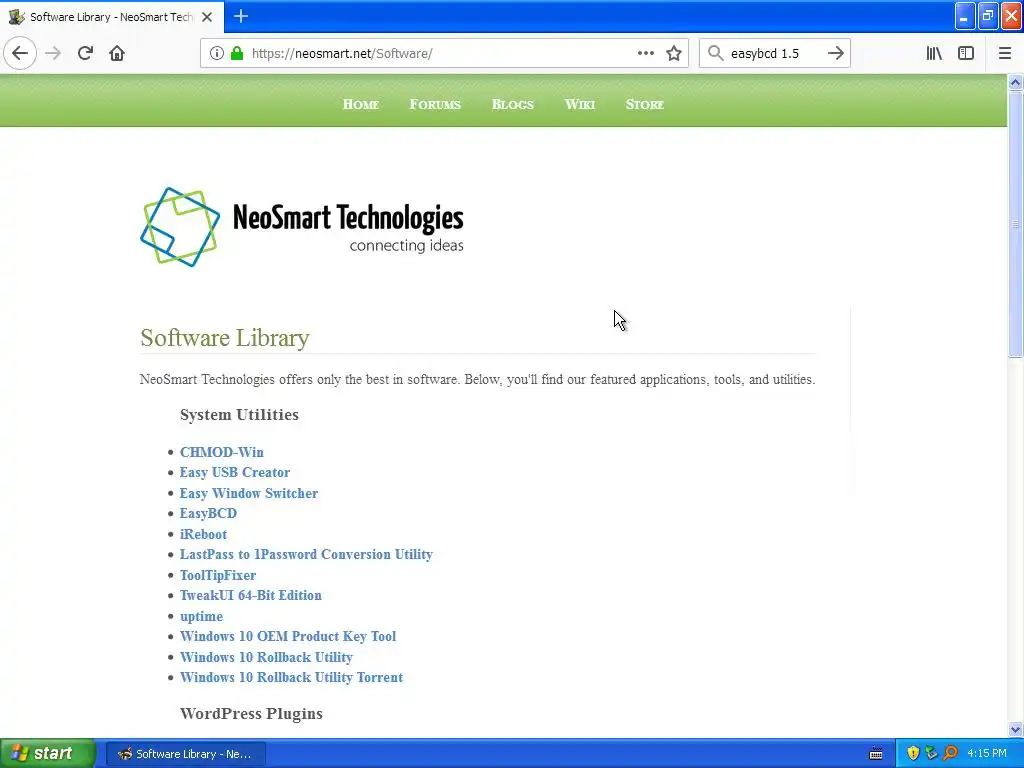This screenshot has width=1024, height=768.
Task: Open the Home navigation item
Action: 360,104
